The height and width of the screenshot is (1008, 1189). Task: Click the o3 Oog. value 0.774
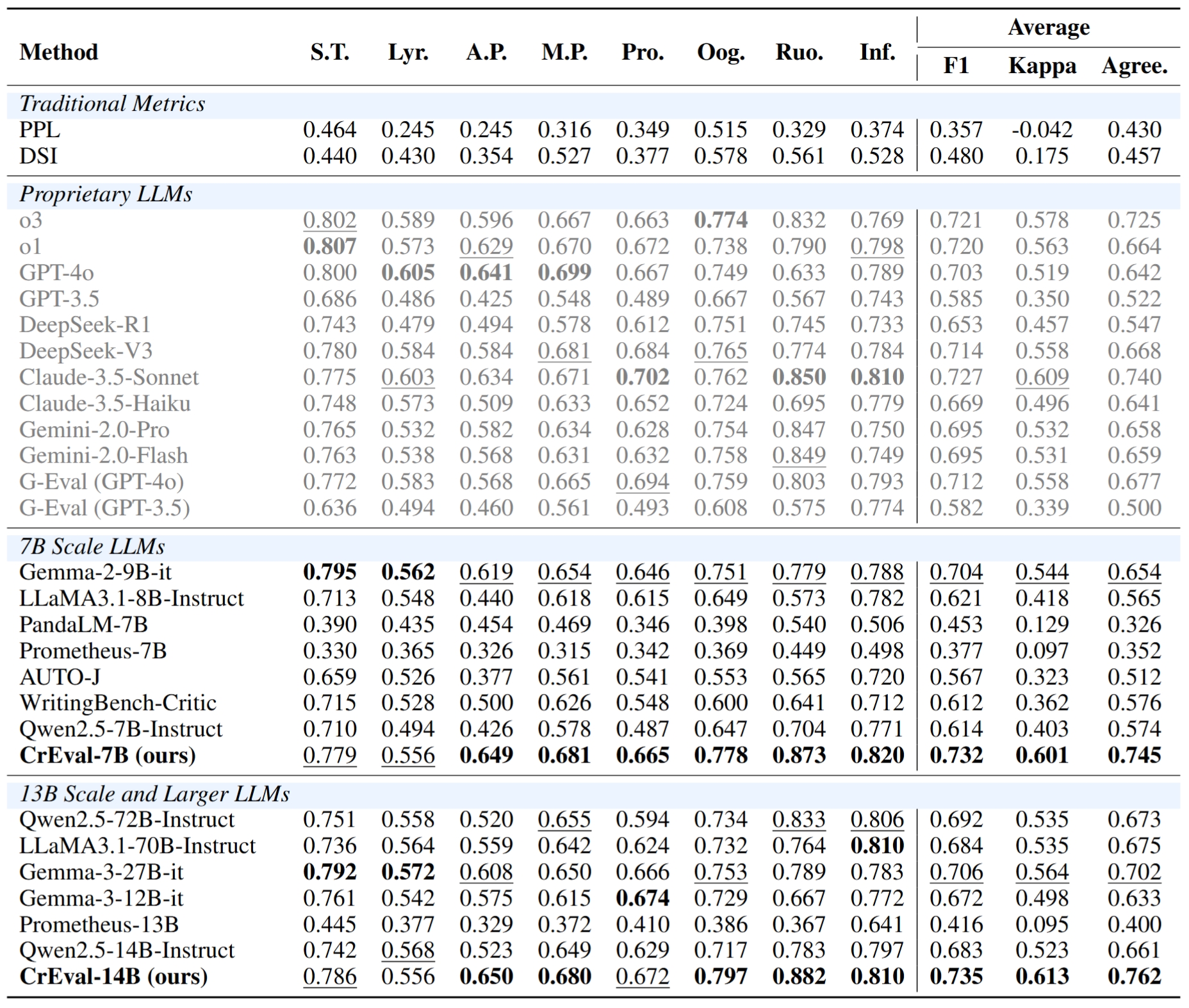[721, 220]
